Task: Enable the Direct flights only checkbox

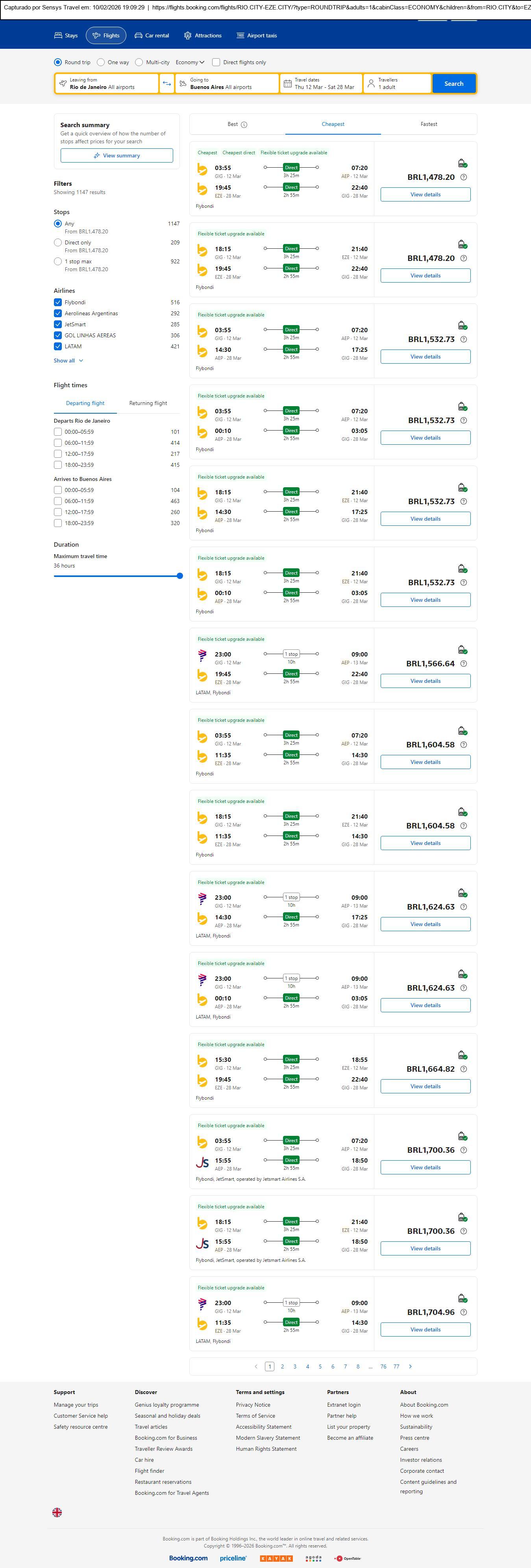Action: [x=216, y=62]
